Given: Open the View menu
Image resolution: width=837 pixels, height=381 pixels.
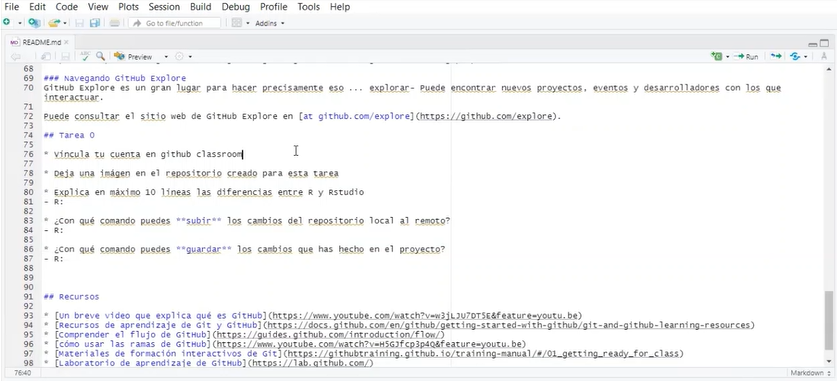Looking at the screenshot, I should tap(98, 7).
